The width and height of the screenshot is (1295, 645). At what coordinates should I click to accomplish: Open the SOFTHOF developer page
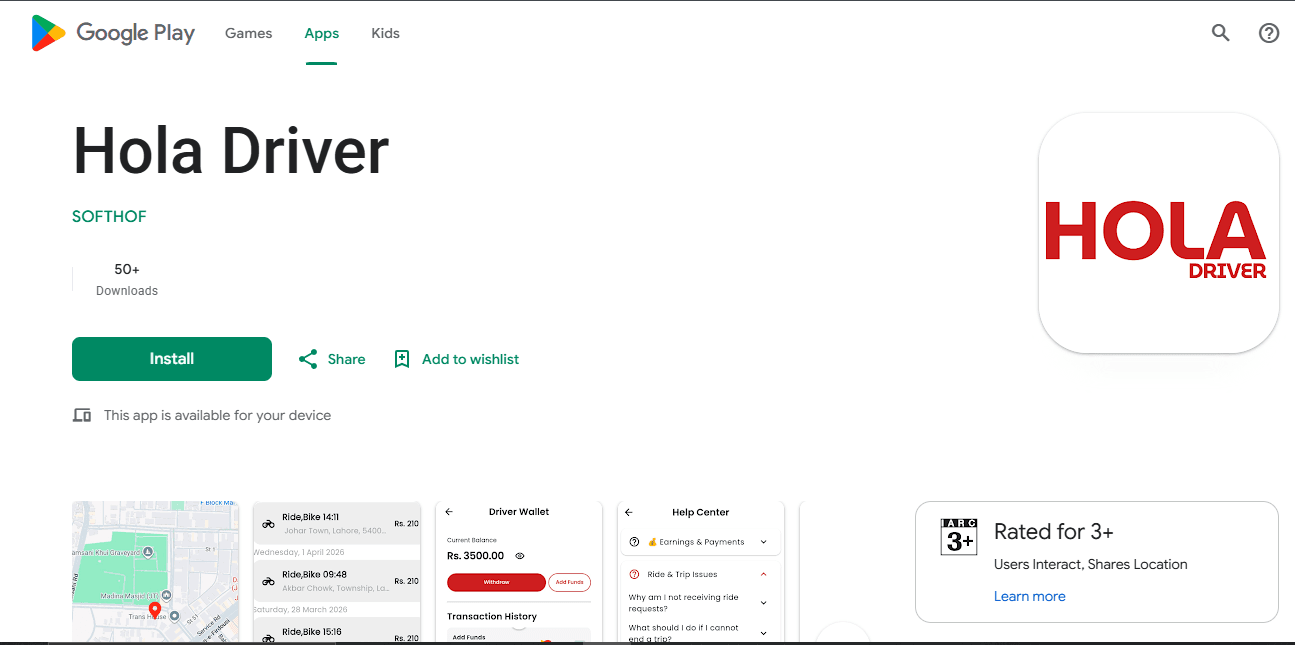[x=109, y=216]
